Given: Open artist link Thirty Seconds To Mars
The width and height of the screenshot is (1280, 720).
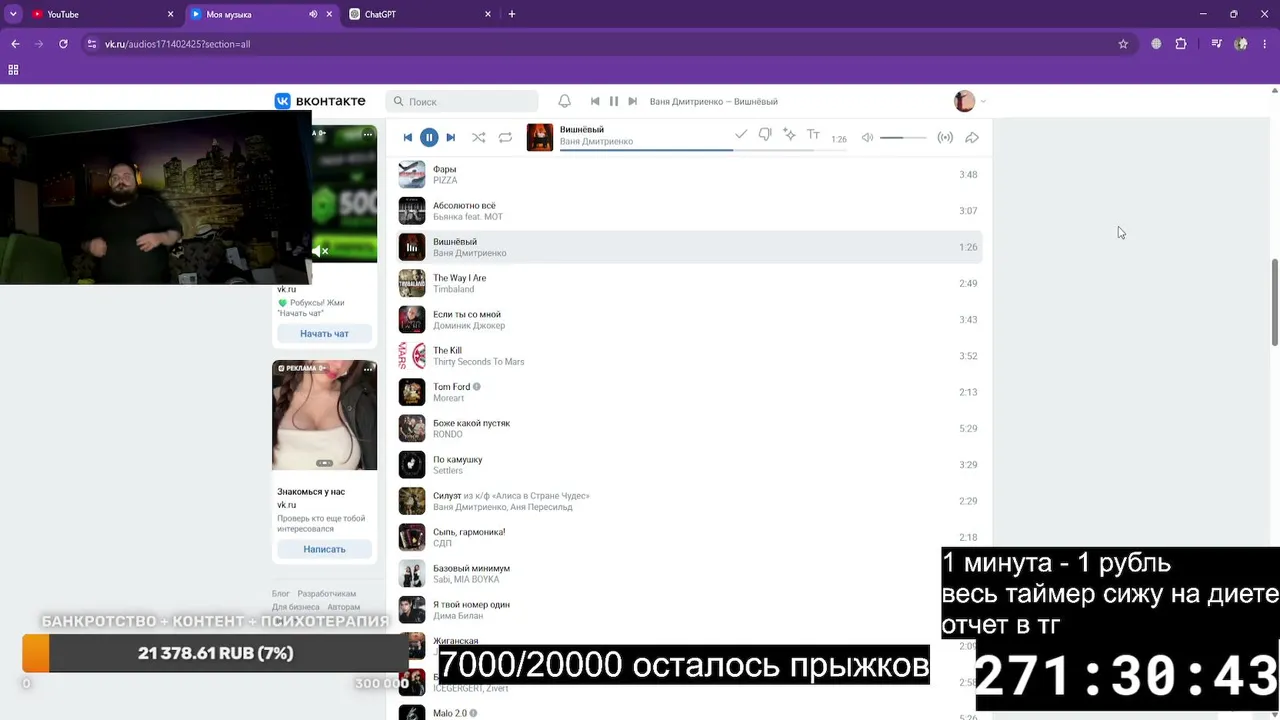Looking at the screenshot, I should coord(478,362).
